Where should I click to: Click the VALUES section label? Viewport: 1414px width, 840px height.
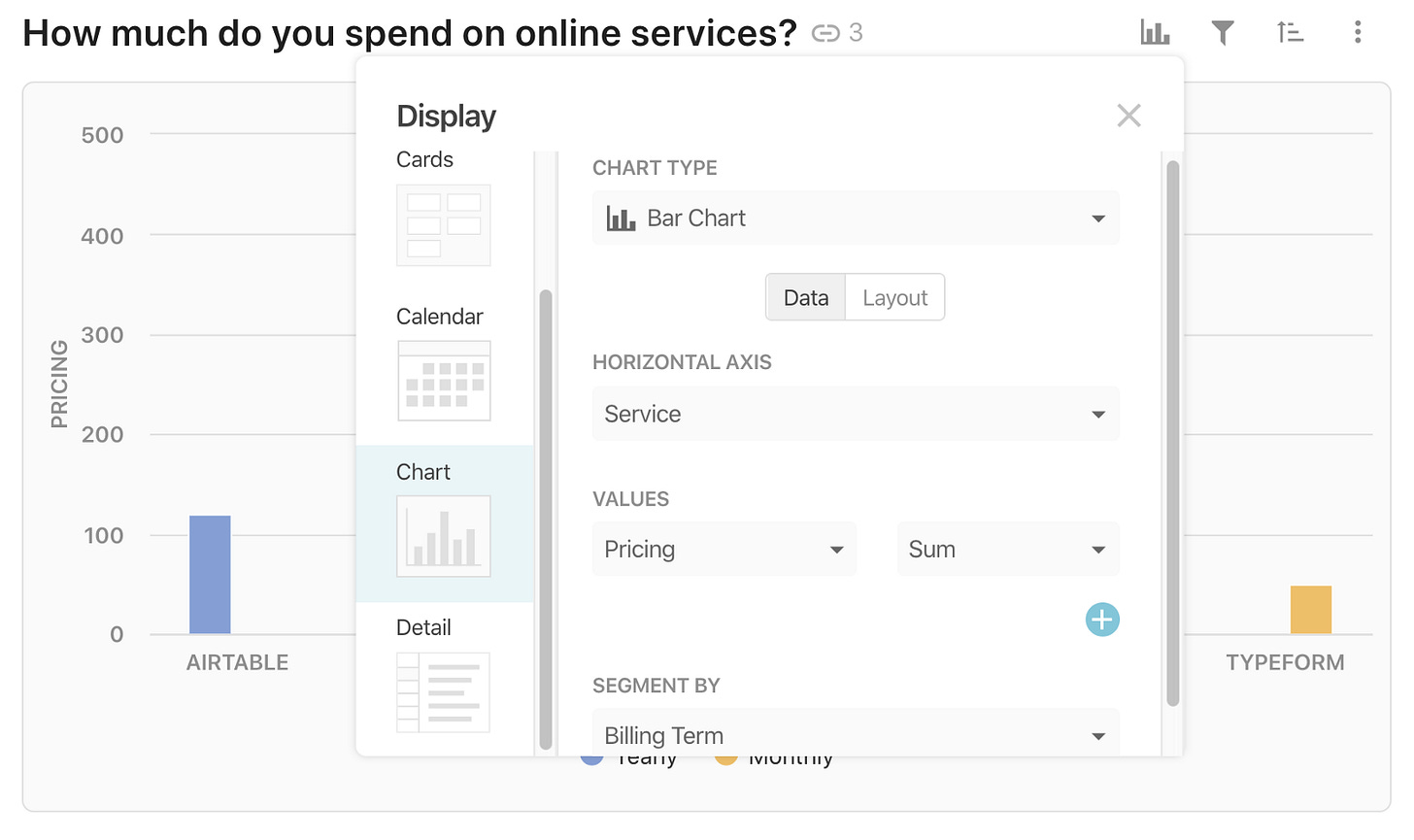coord(631,499)
